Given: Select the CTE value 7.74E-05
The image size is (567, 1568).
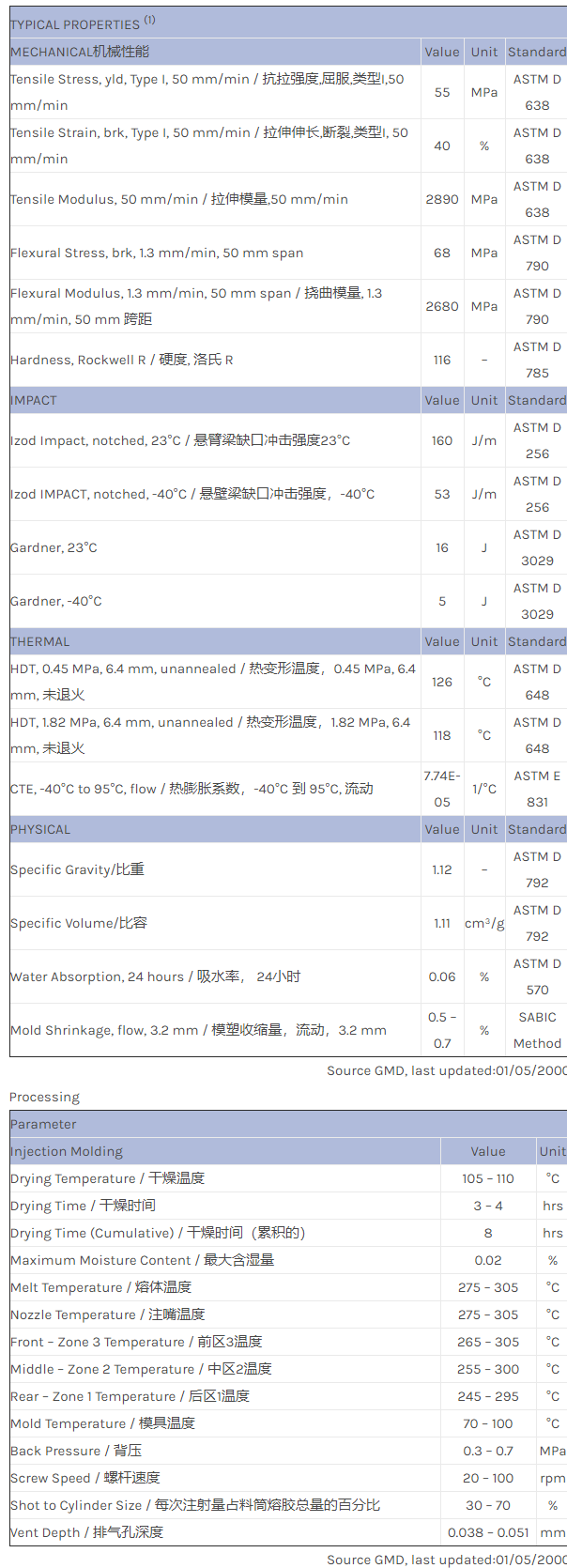Looking at the screenshot, I should coord(442,789).
